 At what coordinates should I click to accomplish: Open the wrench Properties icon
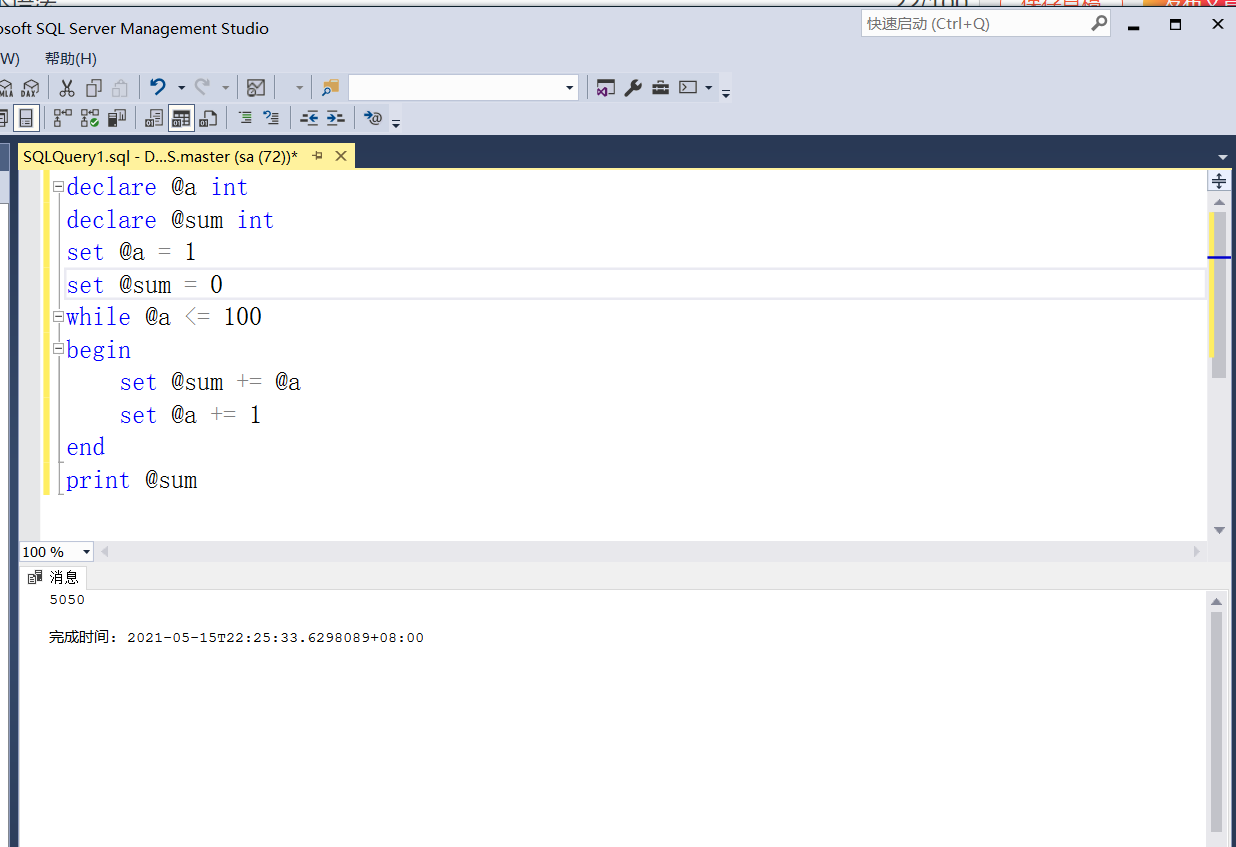tap(633, 88)
